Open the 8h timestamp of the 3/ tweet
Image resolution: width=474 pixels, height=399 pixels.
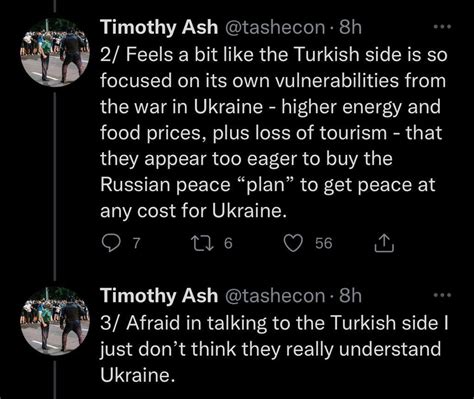point(350,296)
